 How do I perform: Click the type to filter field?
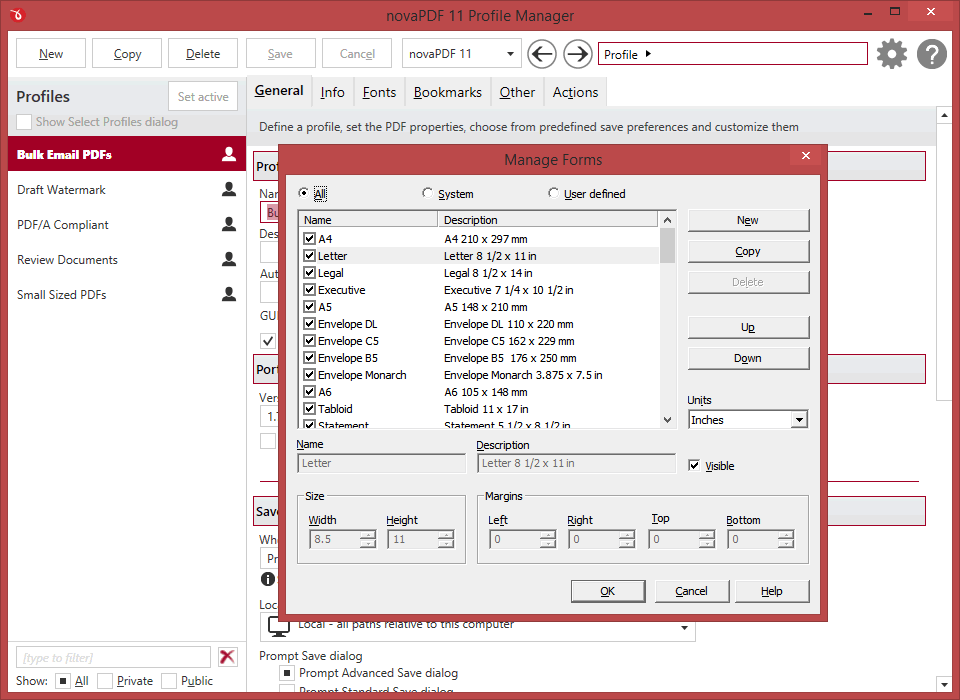tap(113, 658)
